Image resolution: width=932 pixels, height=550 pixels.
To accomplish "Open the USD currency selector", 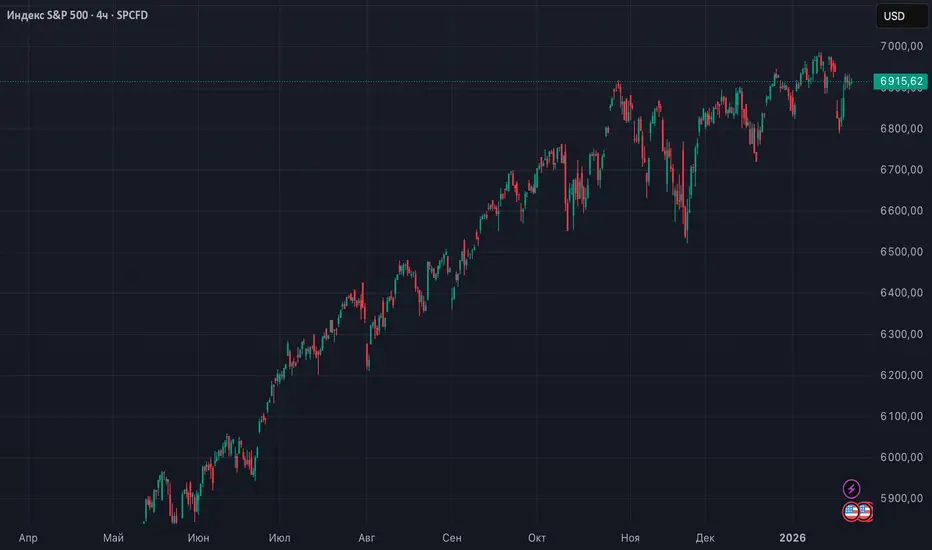I will tap(902, 16).
